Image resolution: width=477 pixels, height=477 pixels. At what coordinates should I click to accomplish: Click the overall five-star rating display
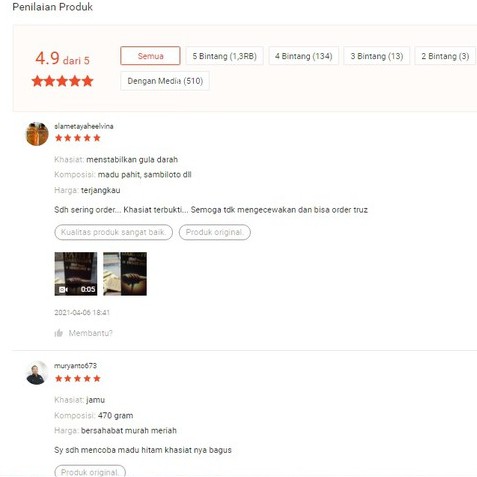[x=62, y=81]
